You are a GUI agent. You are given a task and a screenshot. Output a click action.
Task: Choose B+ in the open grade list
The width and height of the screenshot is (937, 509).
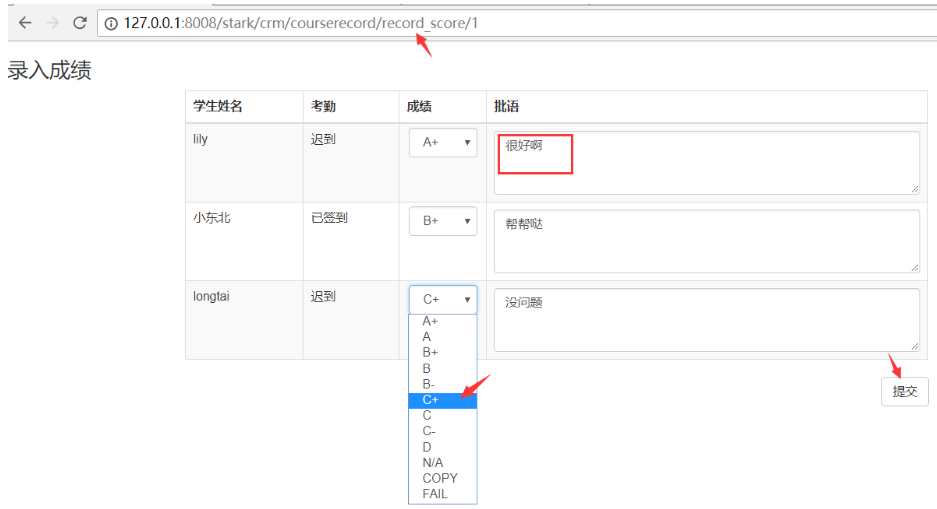coord(443,352)
